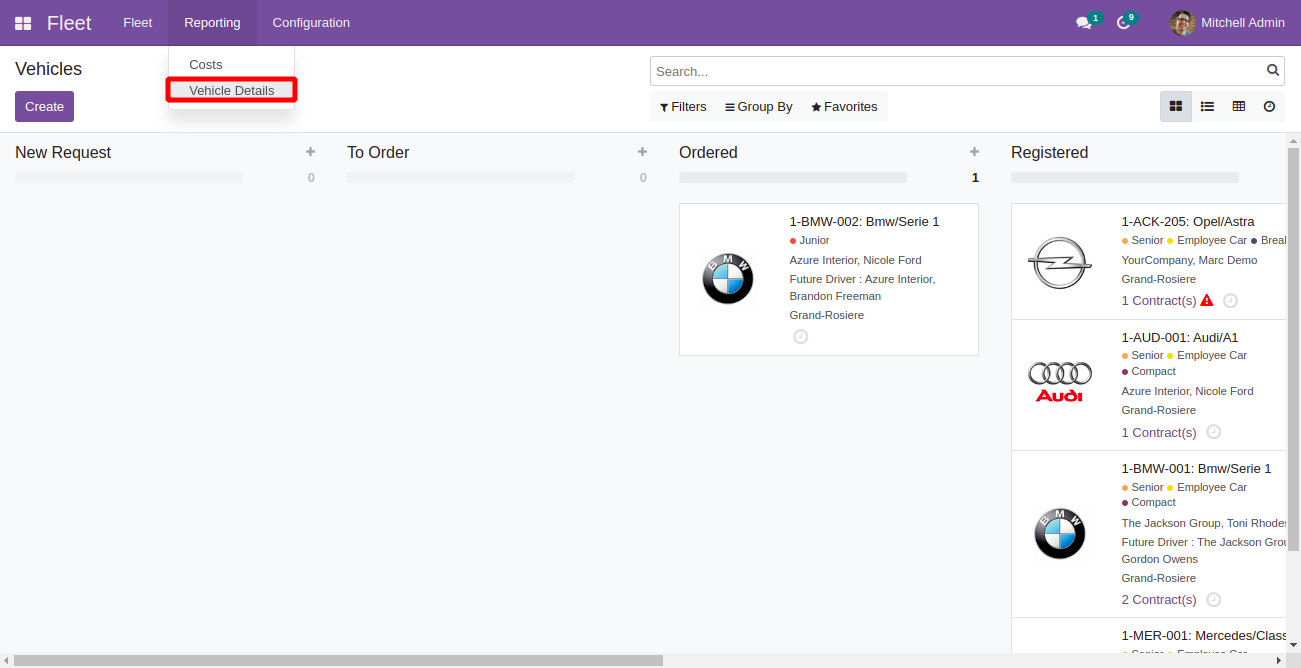Open the Filters dropdown
The image size is (1301, 668).
pos(683,107)
